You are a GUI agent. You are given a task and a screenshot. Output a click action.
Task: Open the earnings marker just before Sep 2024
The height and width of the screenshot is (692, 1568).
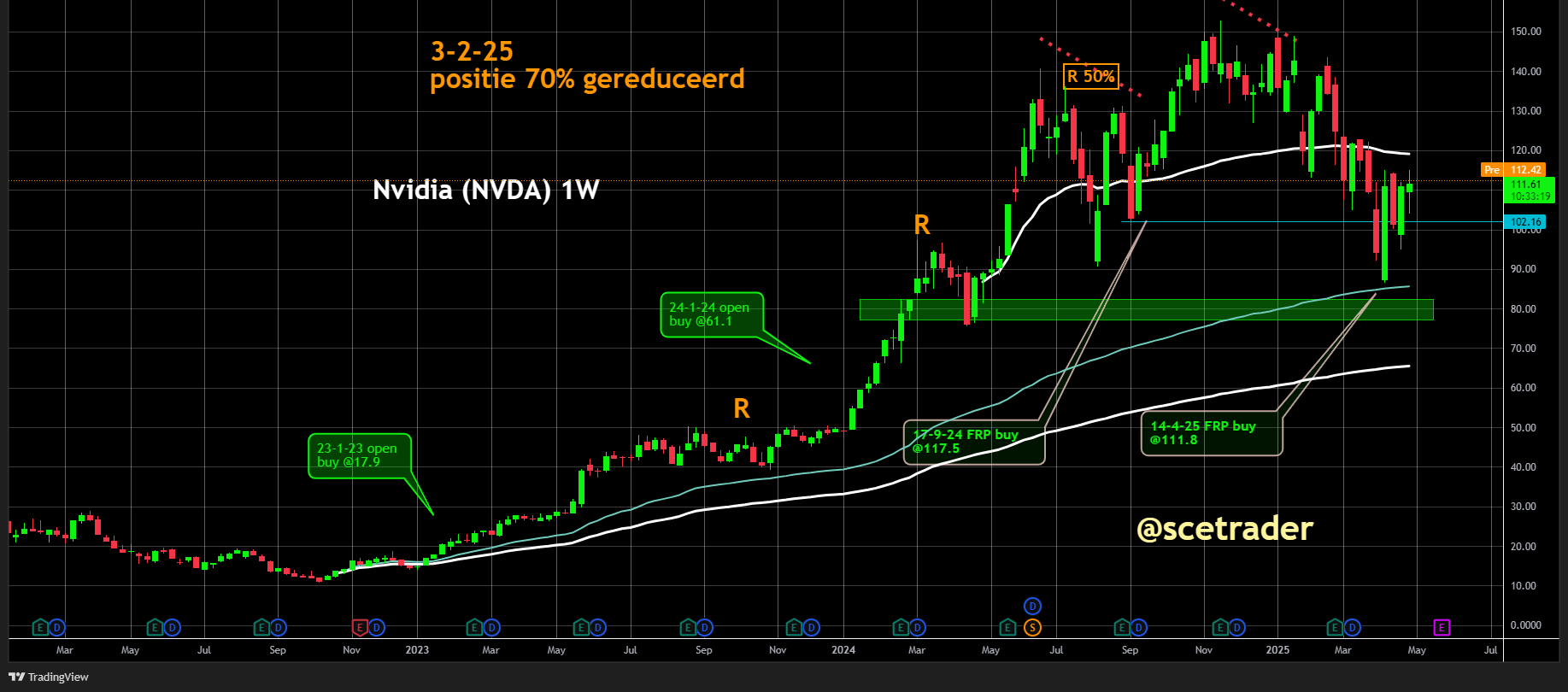pyautogui.click(x=1122, y=628)
